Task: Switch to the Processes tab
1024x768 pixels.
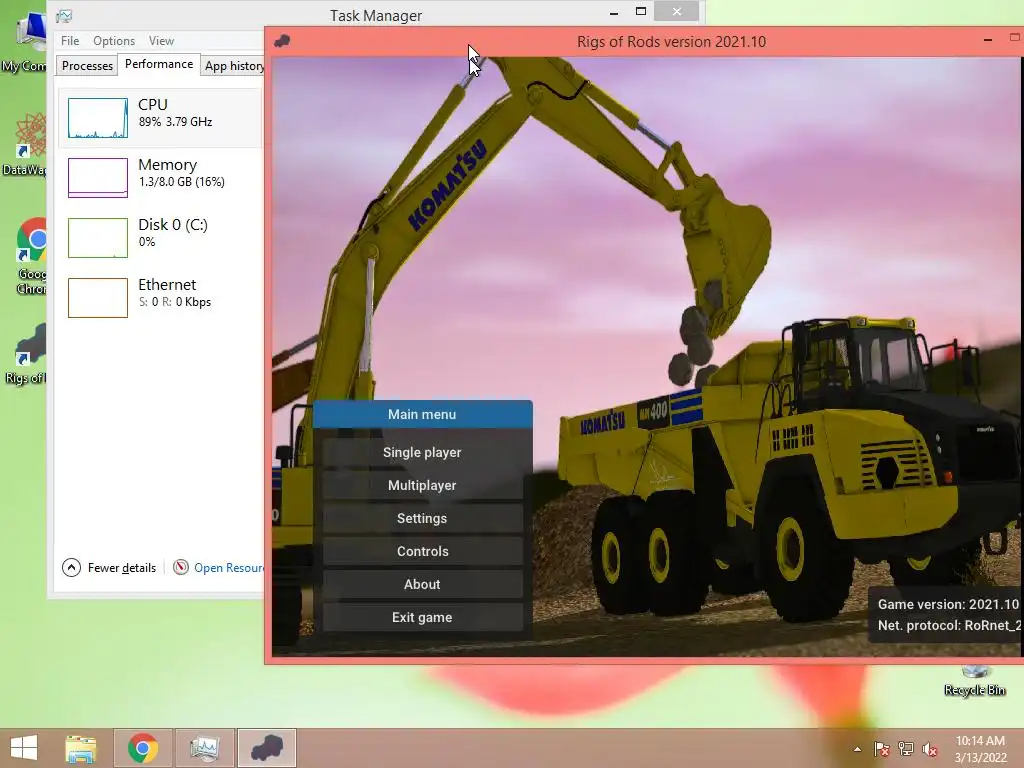Action: coord(88,66)
